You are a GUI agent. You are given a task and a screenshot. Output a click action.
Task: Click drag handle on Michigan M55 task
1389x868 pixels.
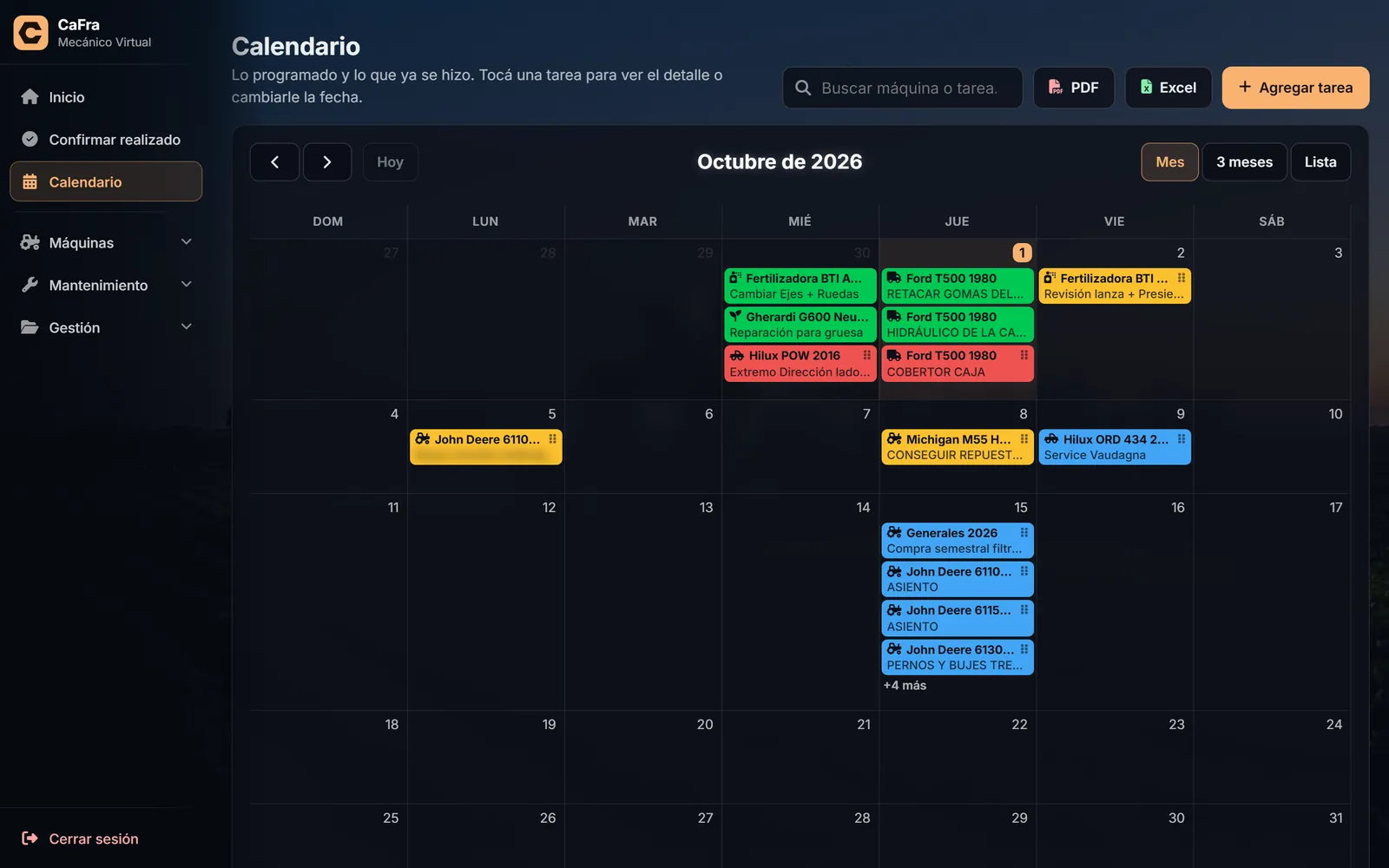click(1024, 439)
